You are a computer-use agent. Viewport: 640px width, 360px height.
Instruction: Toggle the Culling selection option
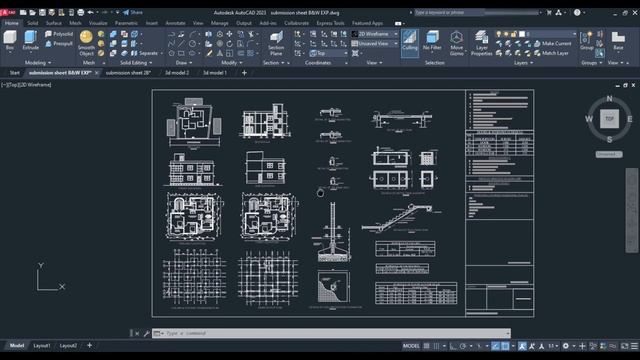click(409, 42)
